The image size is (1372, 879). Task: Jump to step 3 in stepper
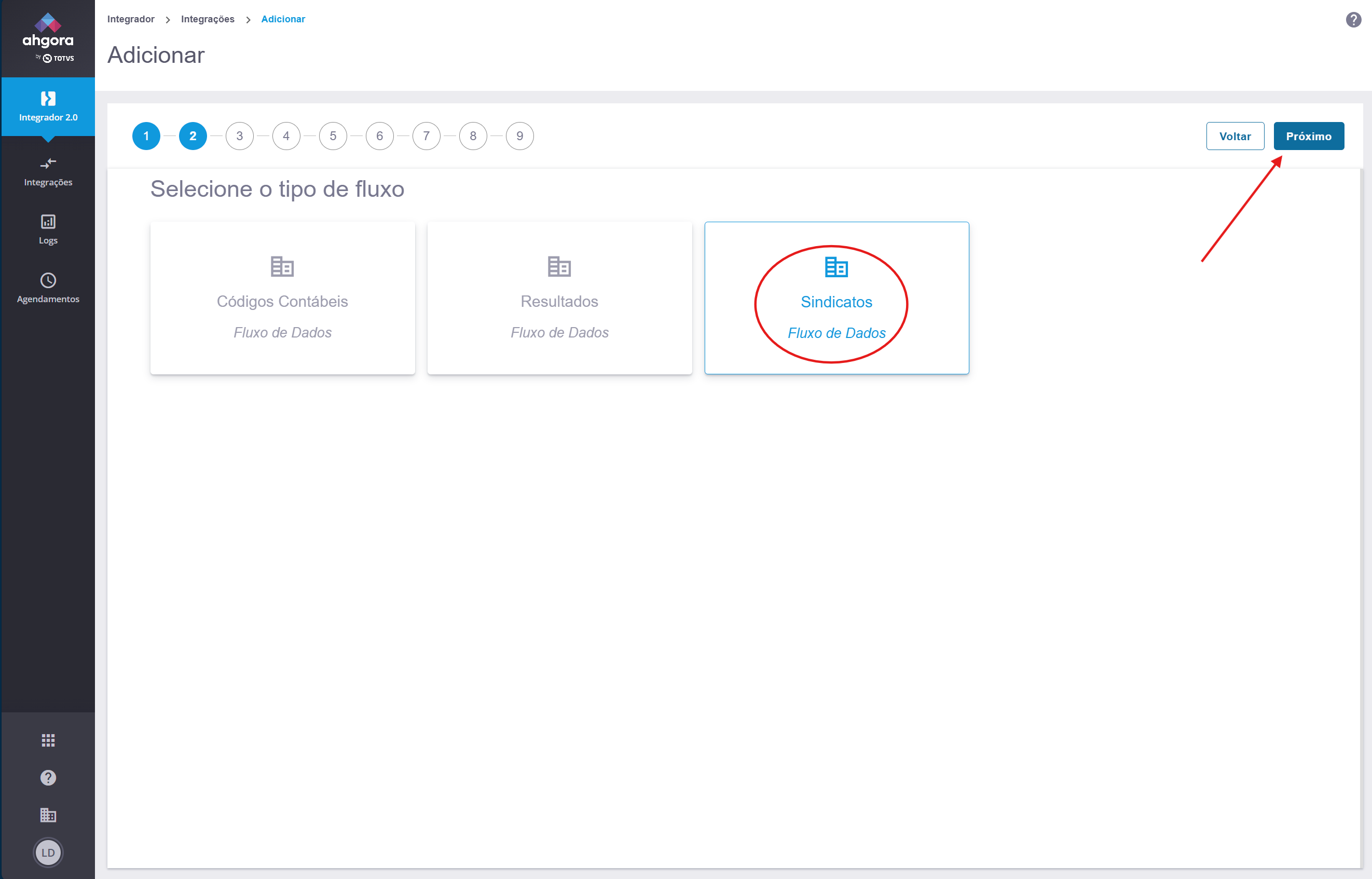240,136
